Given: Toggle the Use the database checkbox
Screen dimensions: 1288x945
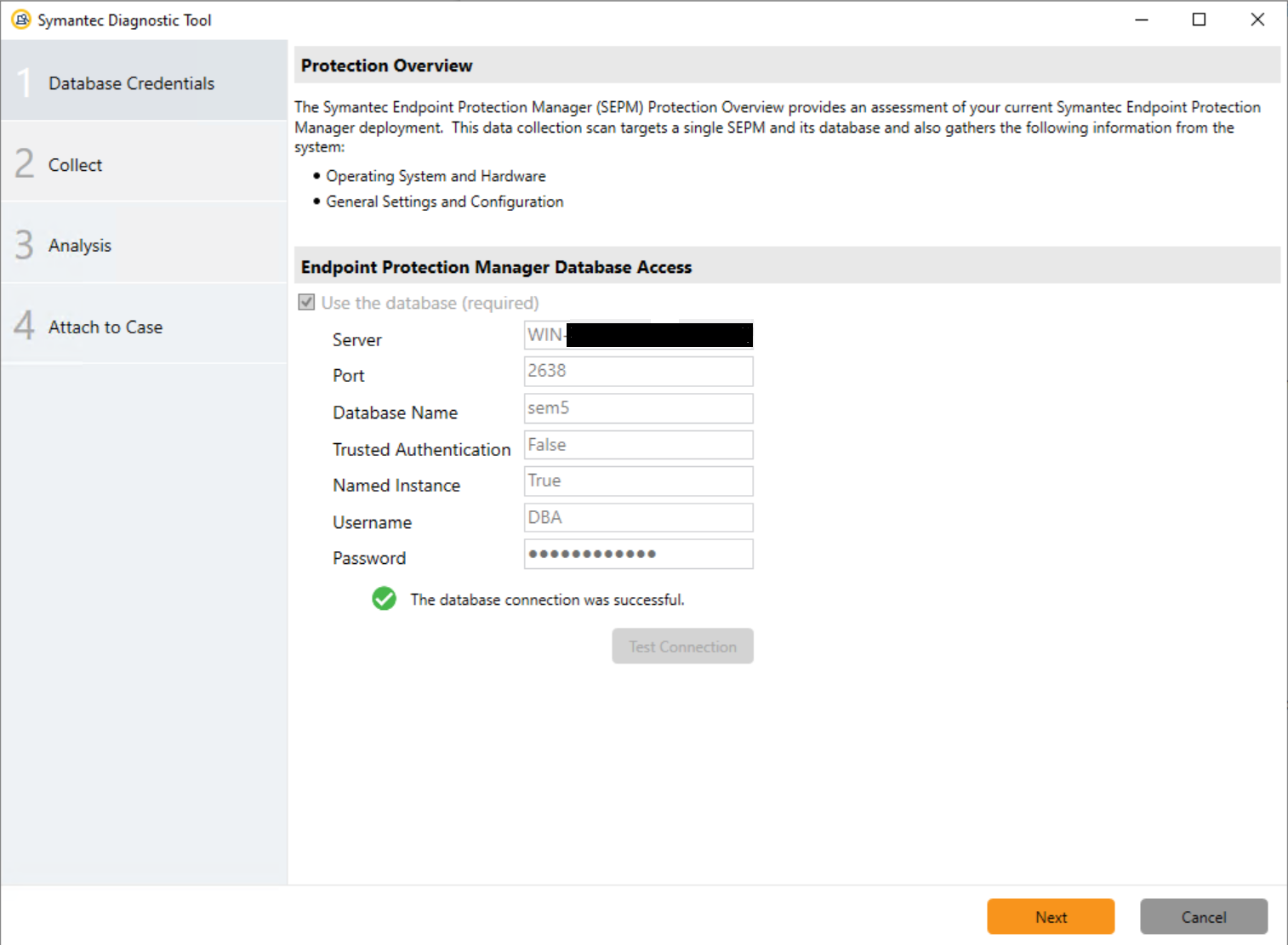Looking at the screenshot, I should 306,302.
